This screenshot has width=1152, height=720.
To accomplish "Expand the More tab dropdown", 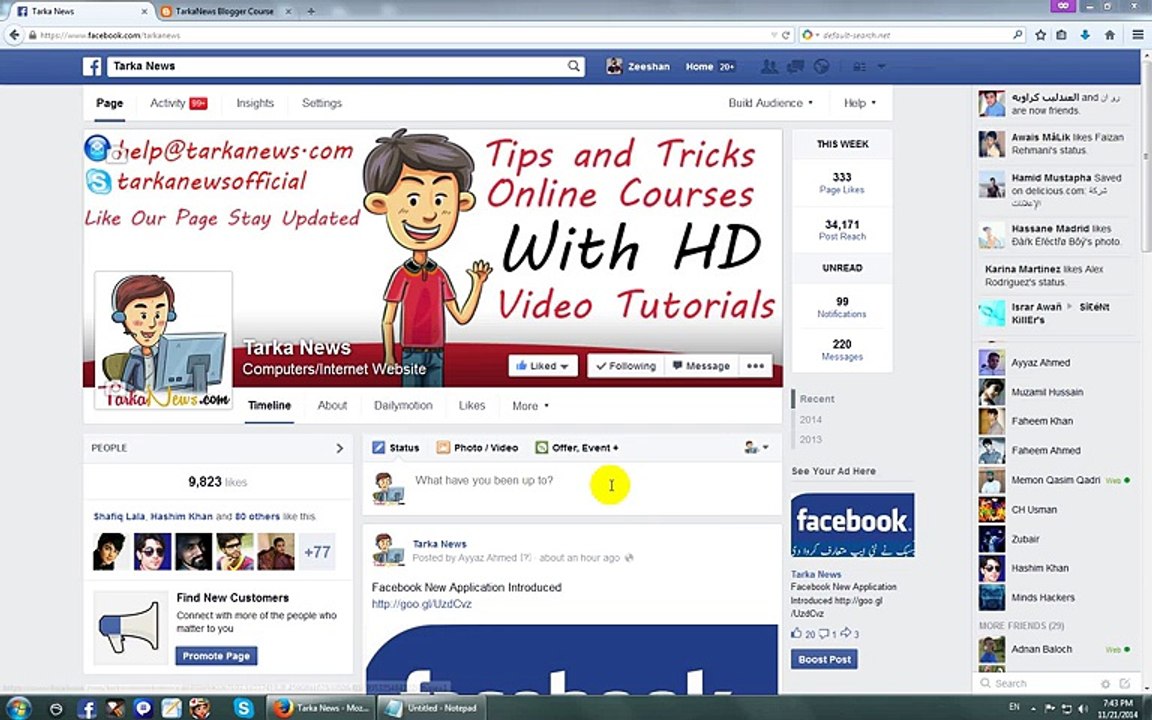I will click(x=530, y=406).
